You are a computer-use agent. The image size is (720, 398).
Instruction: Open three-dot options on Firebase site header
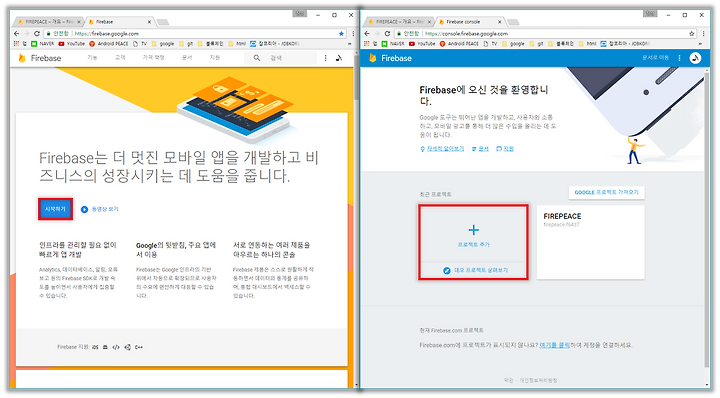(x=326, y=58)
